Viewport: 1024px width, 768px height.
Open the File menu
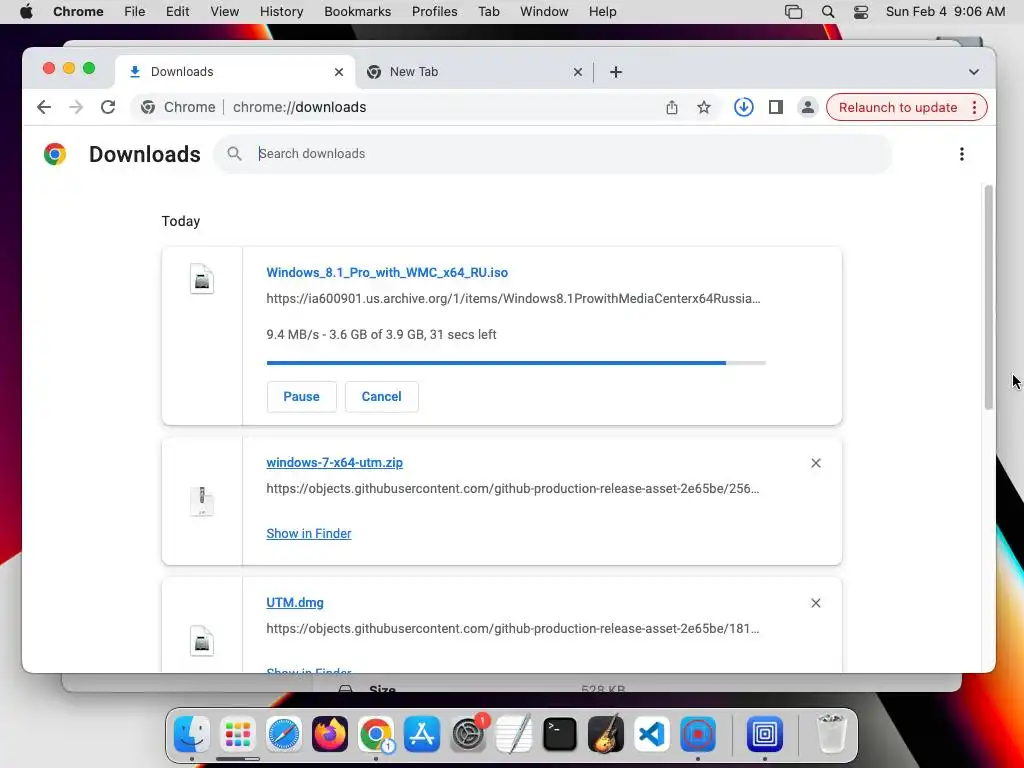135,12
